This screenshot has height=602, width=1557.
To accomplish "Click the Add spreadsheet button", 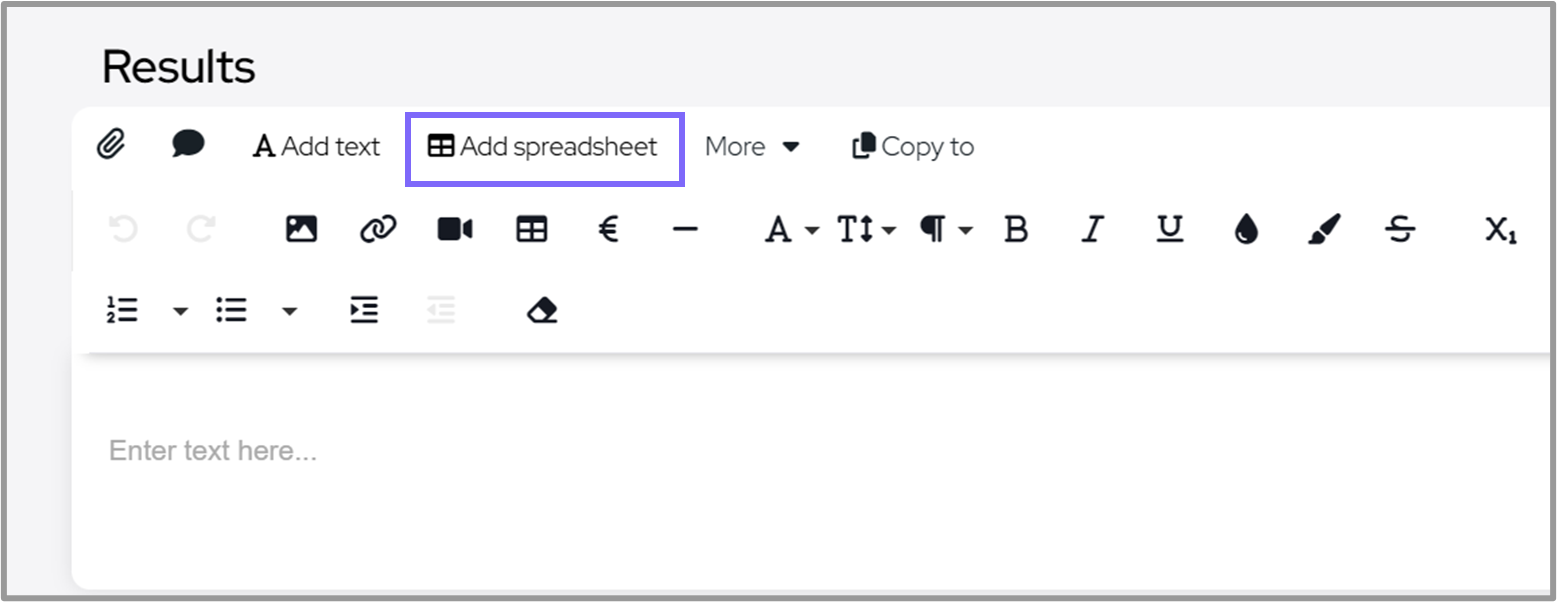I will [543, 147].
